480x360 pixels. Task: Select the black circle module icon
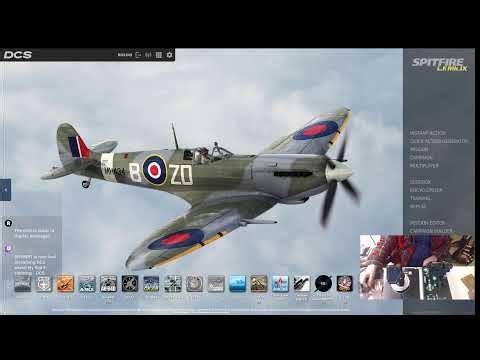point(323,284)
